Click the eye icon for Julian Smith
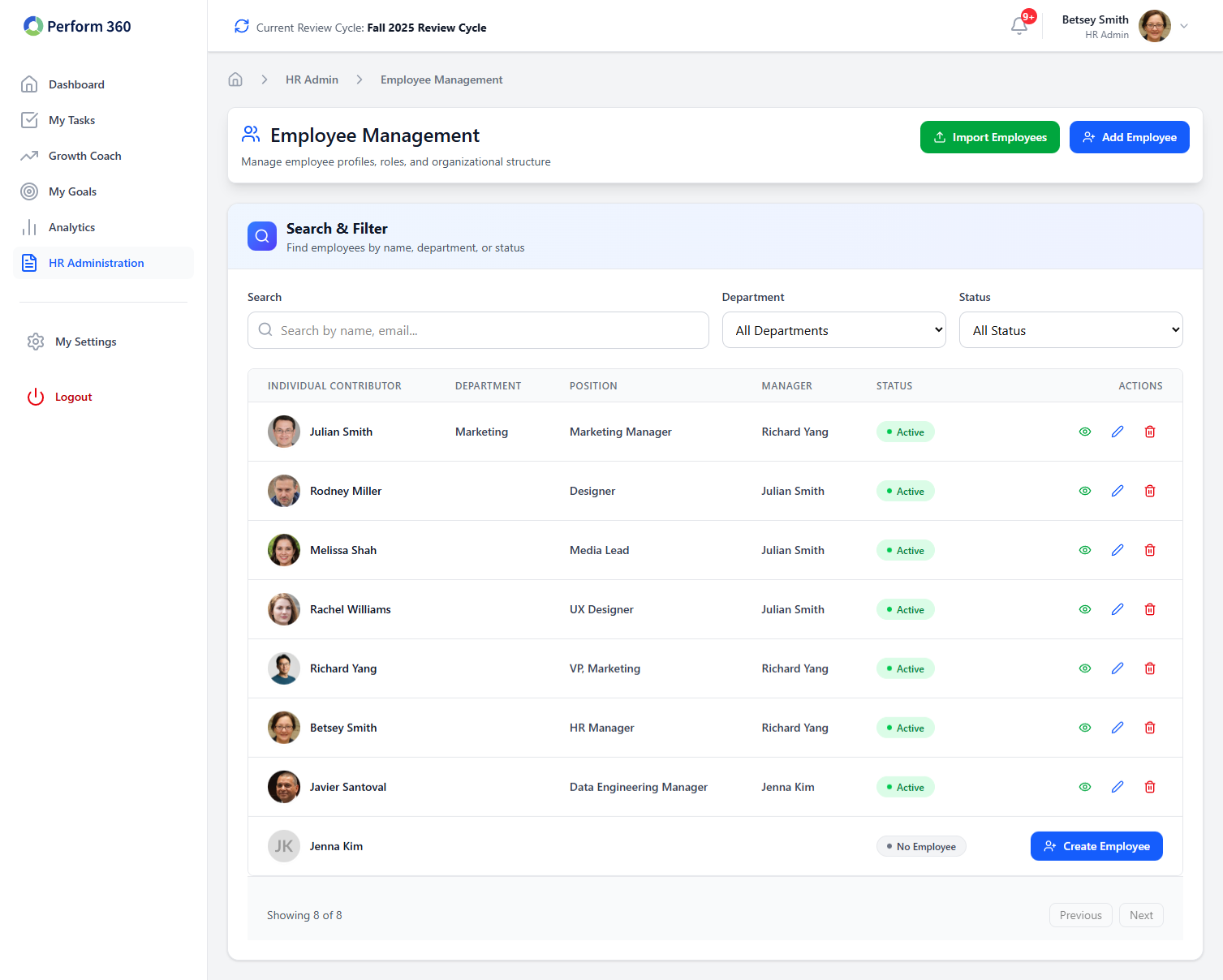Screen dimensions: 1223x980 point(1085,432)
